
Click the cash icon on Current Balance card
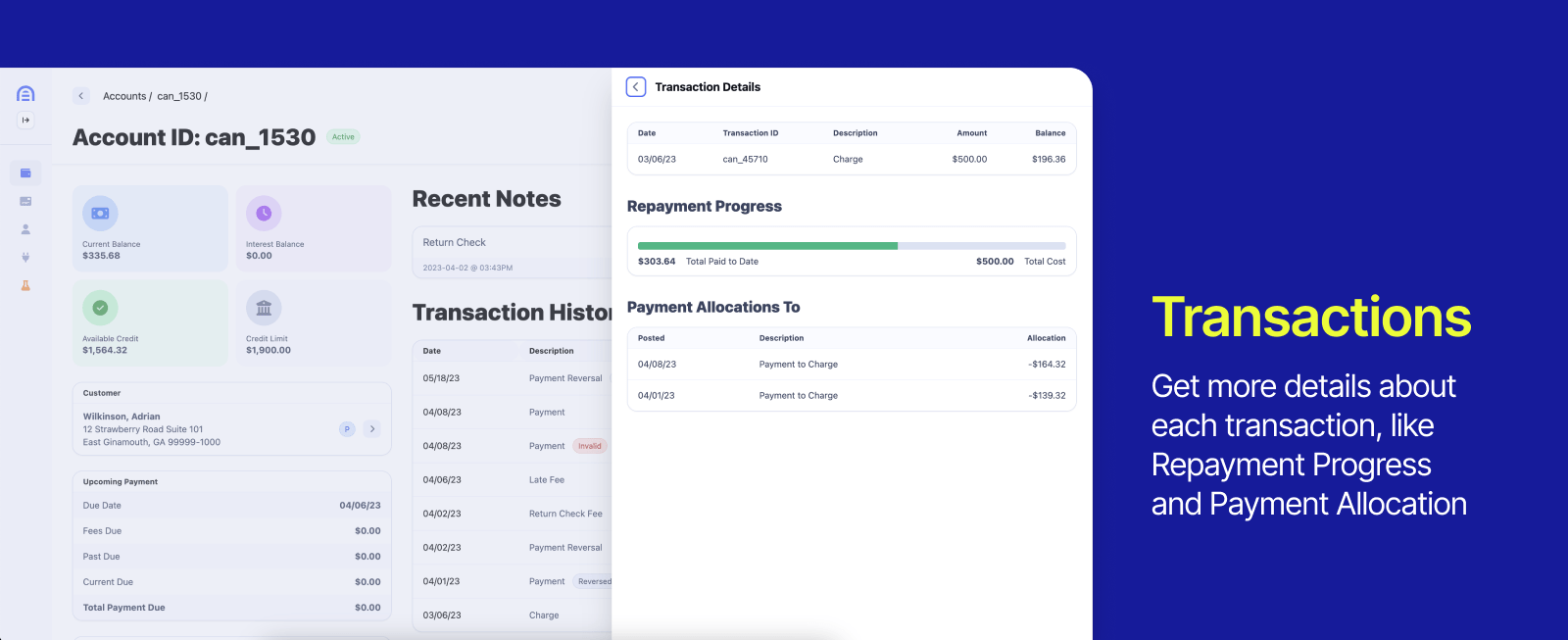pos(100,213)
